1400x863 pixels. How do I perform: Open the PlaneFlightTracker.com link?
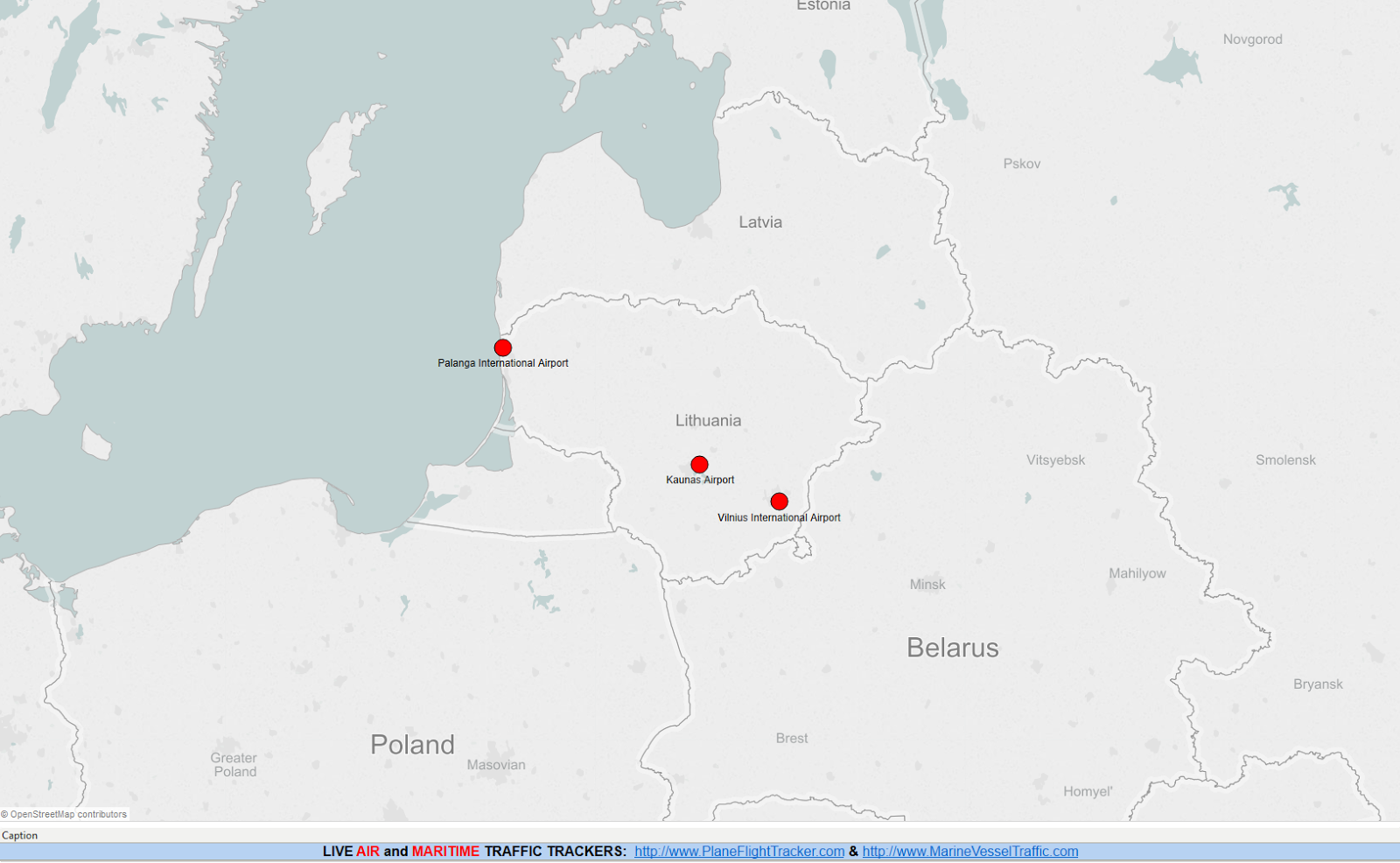point(738,849)
